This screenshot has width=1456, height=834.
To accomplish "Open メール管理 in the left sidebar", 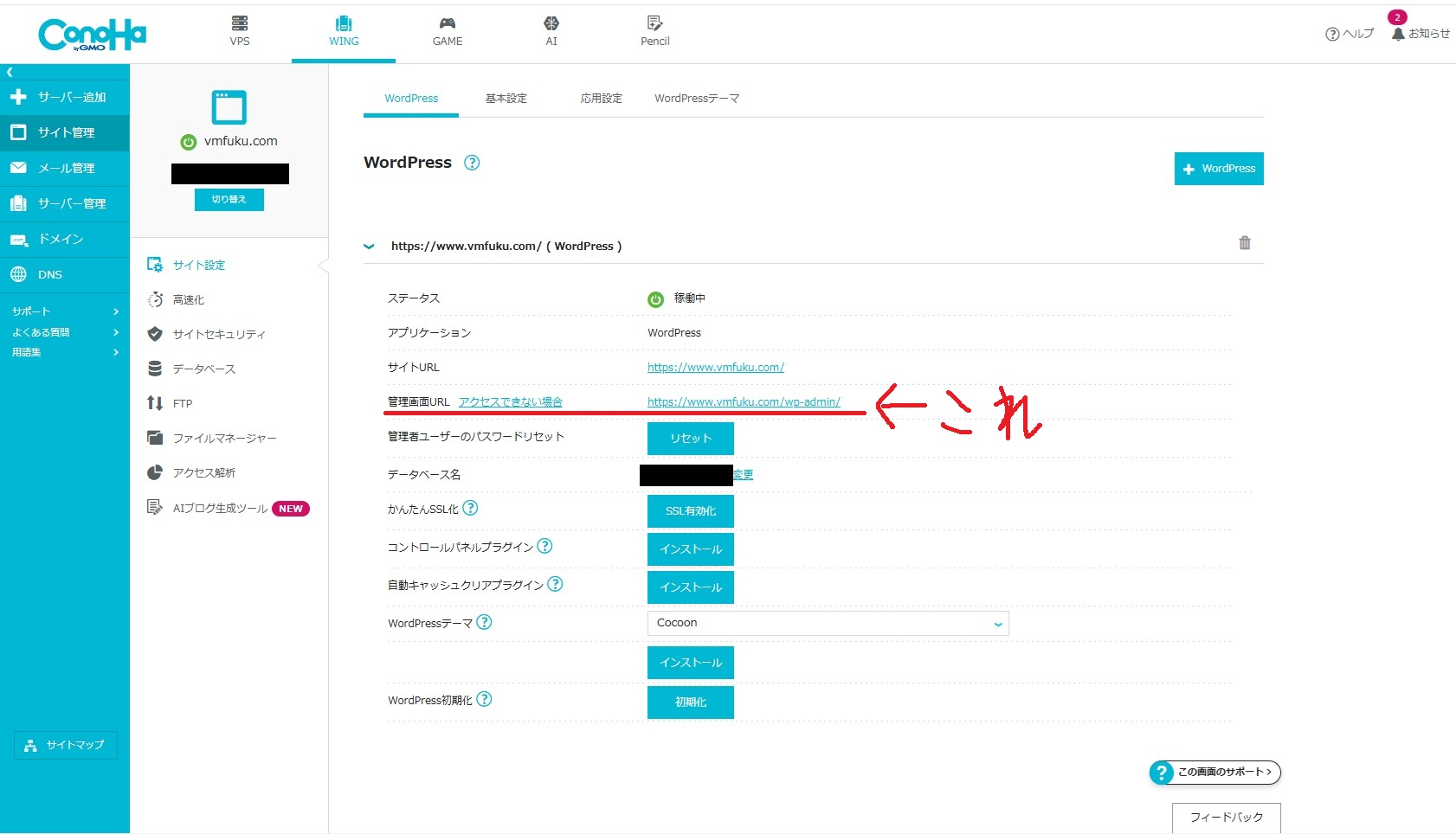I will click(x=65, y=168).
